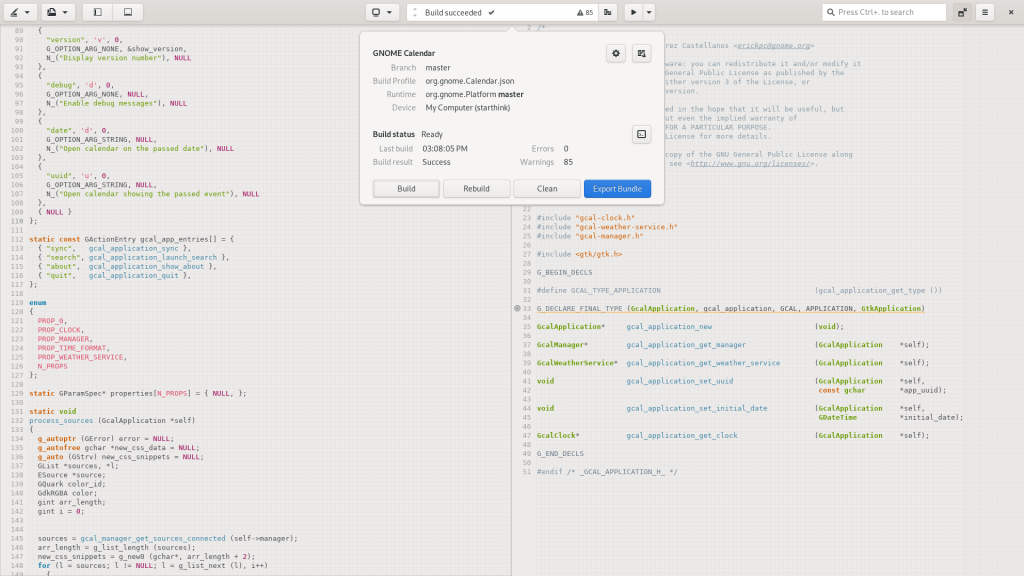Click the transfers/fullscreen toggle icon

tap(963, 12)
